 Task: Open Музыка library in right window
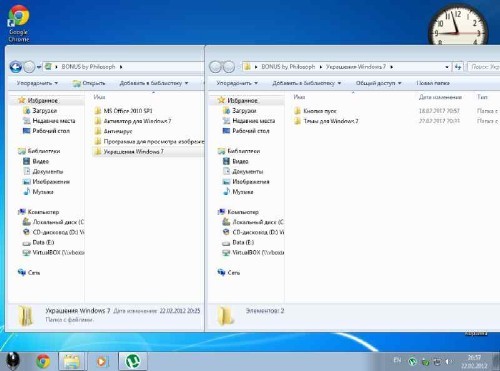pos(238,192)
